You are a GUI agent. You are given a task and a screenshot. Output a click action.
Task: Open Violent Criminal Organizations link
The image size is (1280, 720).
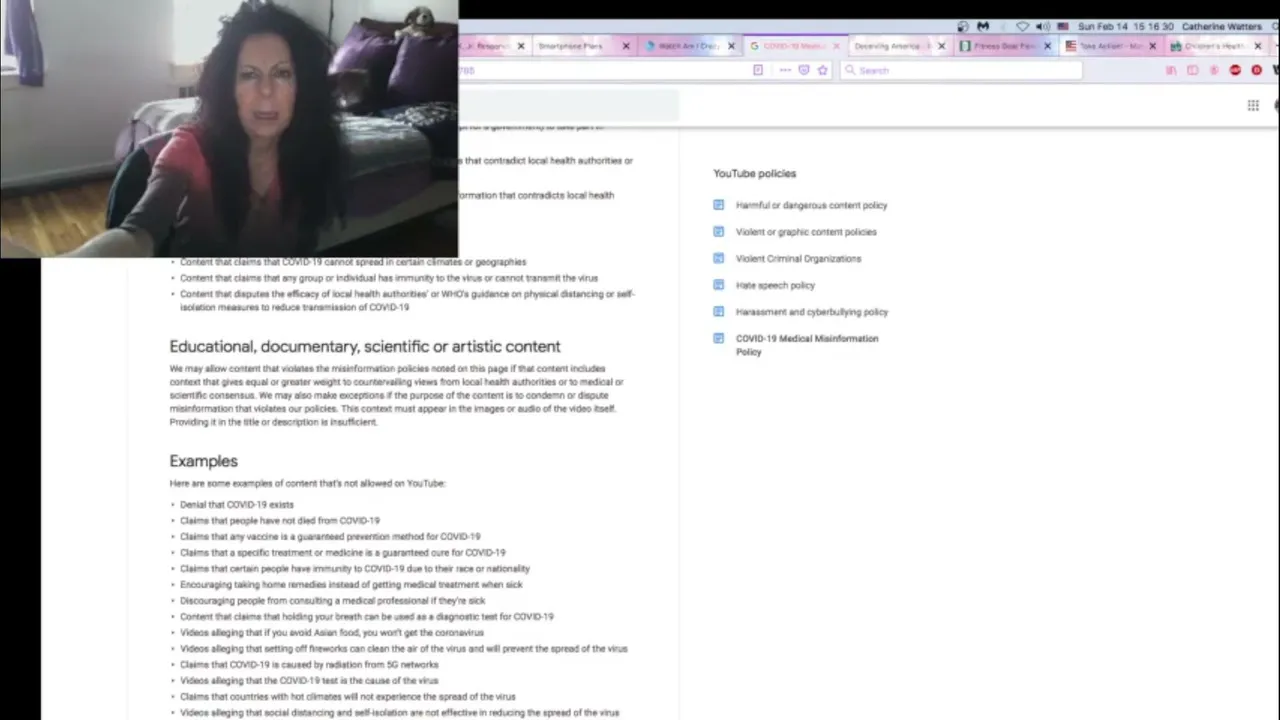point(798,259)
